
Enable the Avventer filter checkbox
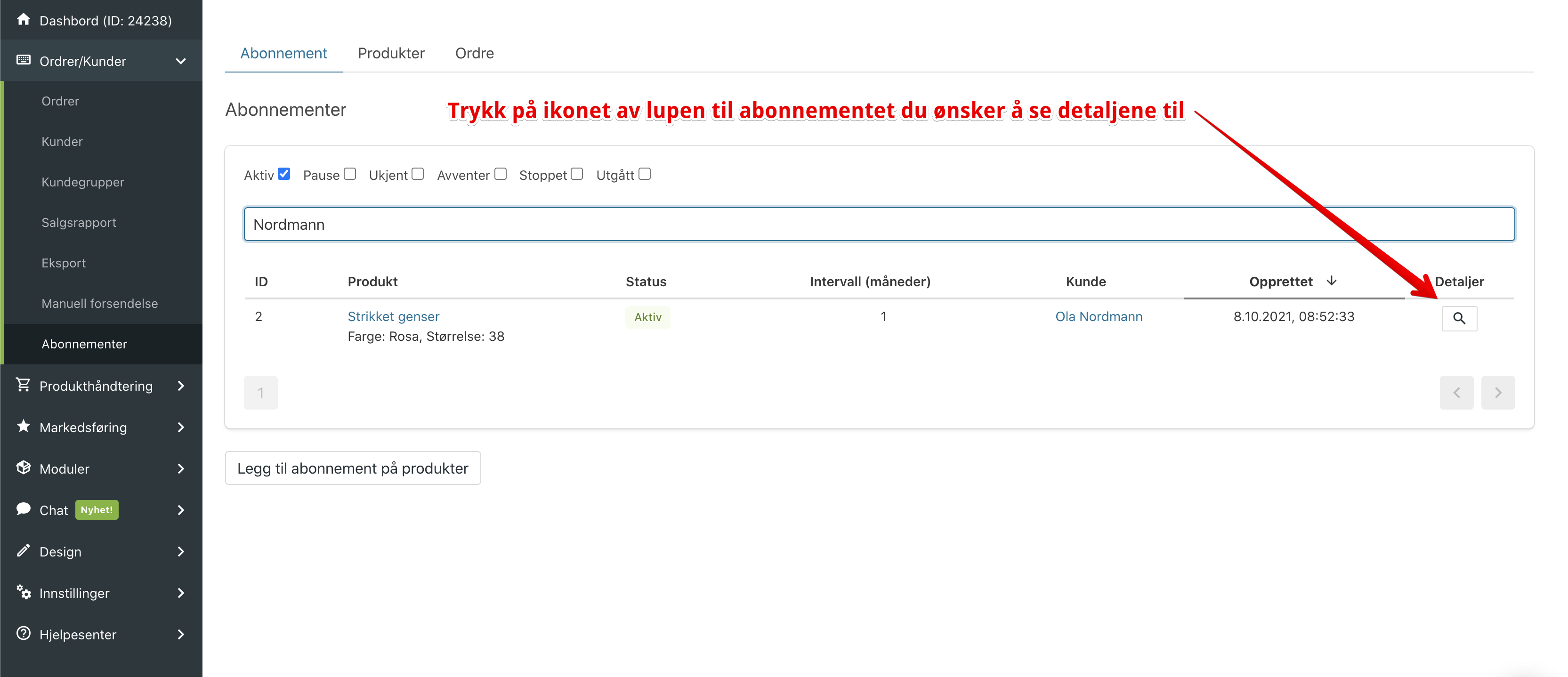501,174
